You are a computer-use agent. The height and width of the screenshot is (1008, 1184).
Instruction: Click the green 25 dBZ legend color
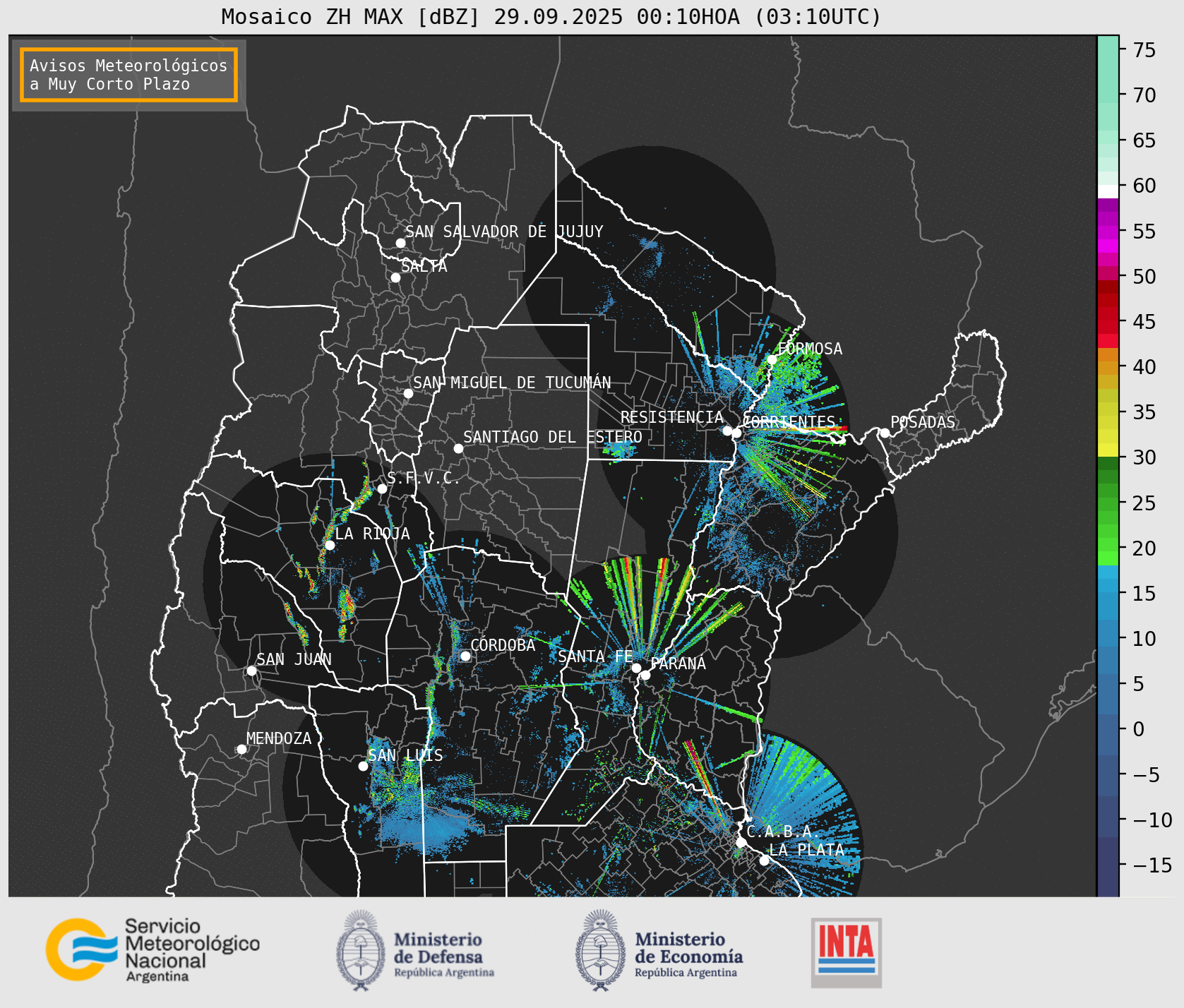pyautogui.click(x=1108, y=503)
